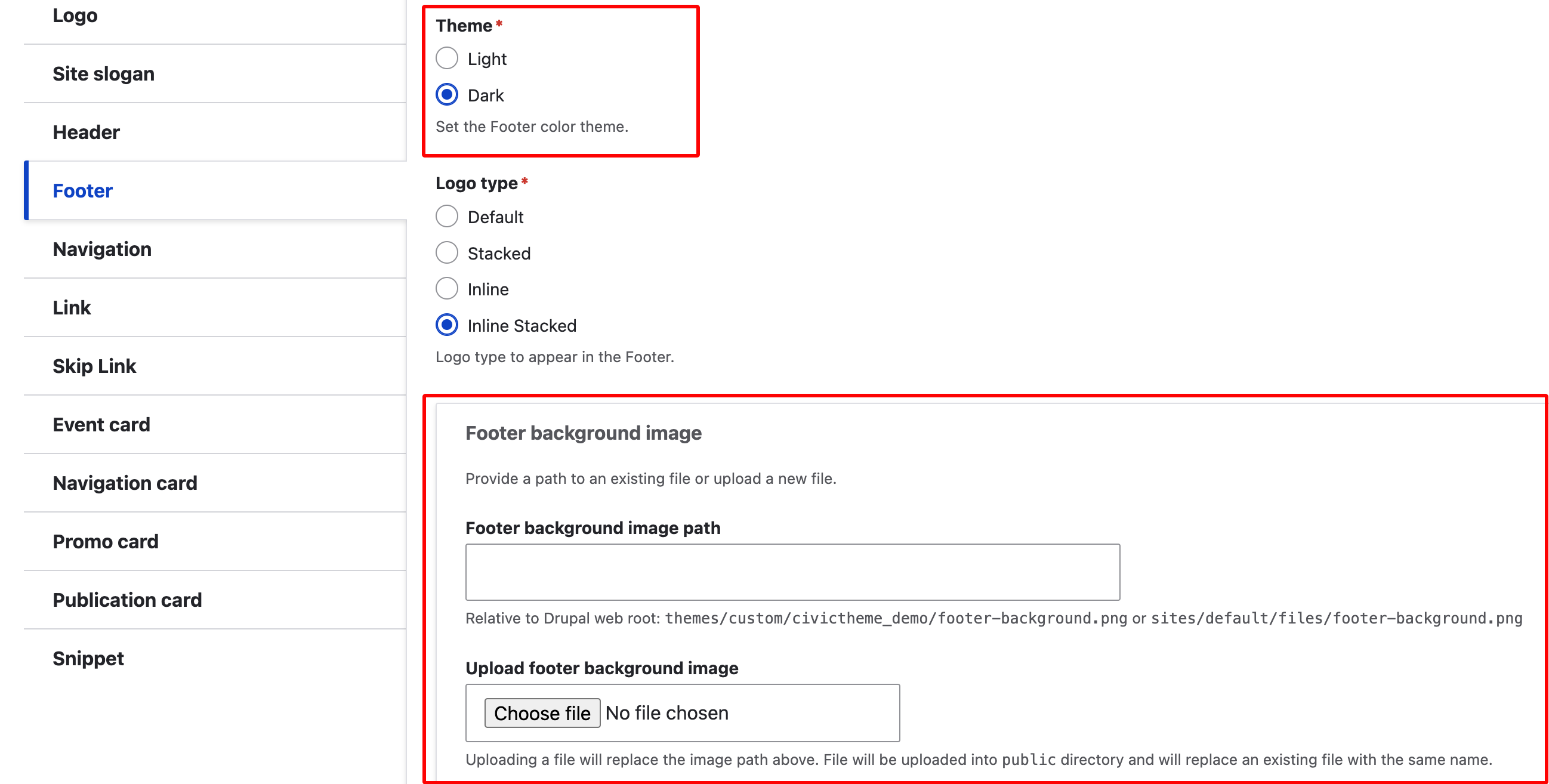Click the Footer background image path field
The image size is (1549, 784).
792,572
